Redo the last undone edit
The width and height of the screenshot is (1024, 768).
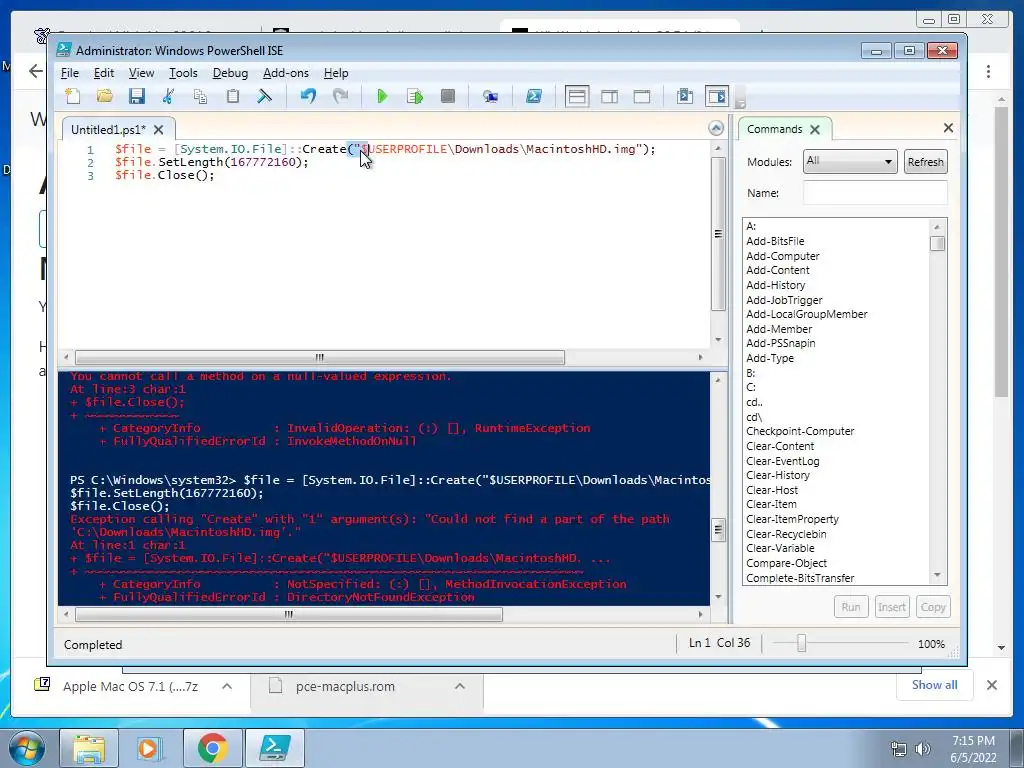tap(340, 97)
